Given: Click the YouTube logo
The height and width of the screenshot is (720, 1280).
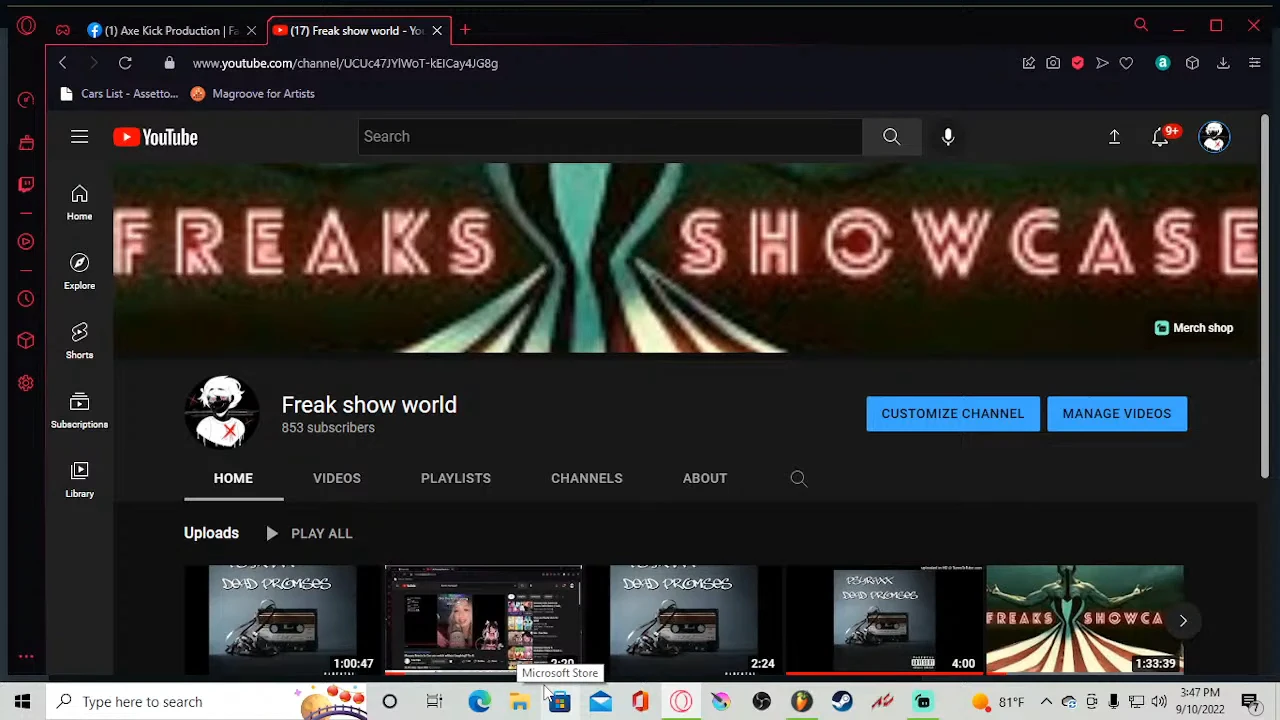Looking at the screenshot, I should click(155, 137).
